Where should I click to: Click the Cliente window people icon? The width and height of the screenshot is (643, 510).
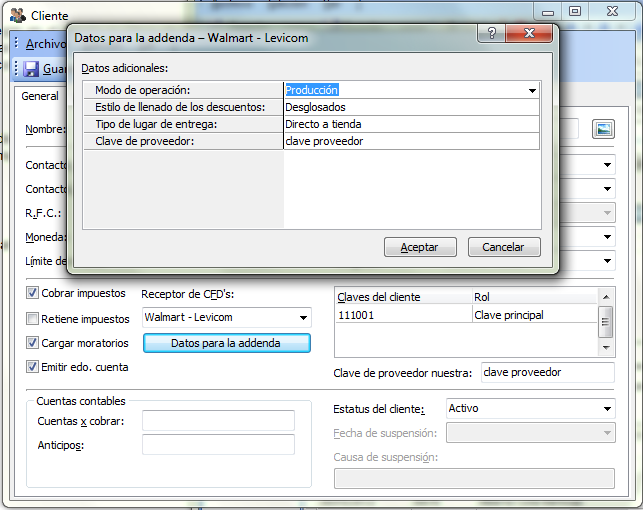point(18,16)
